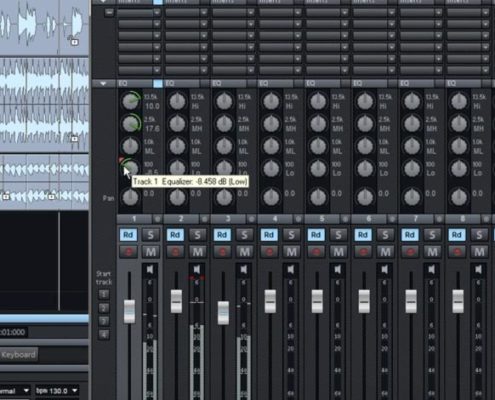Toggle the speaker monitor icon on channel 7
This screenshot has height=400, width=495.
tap(432, 269)
